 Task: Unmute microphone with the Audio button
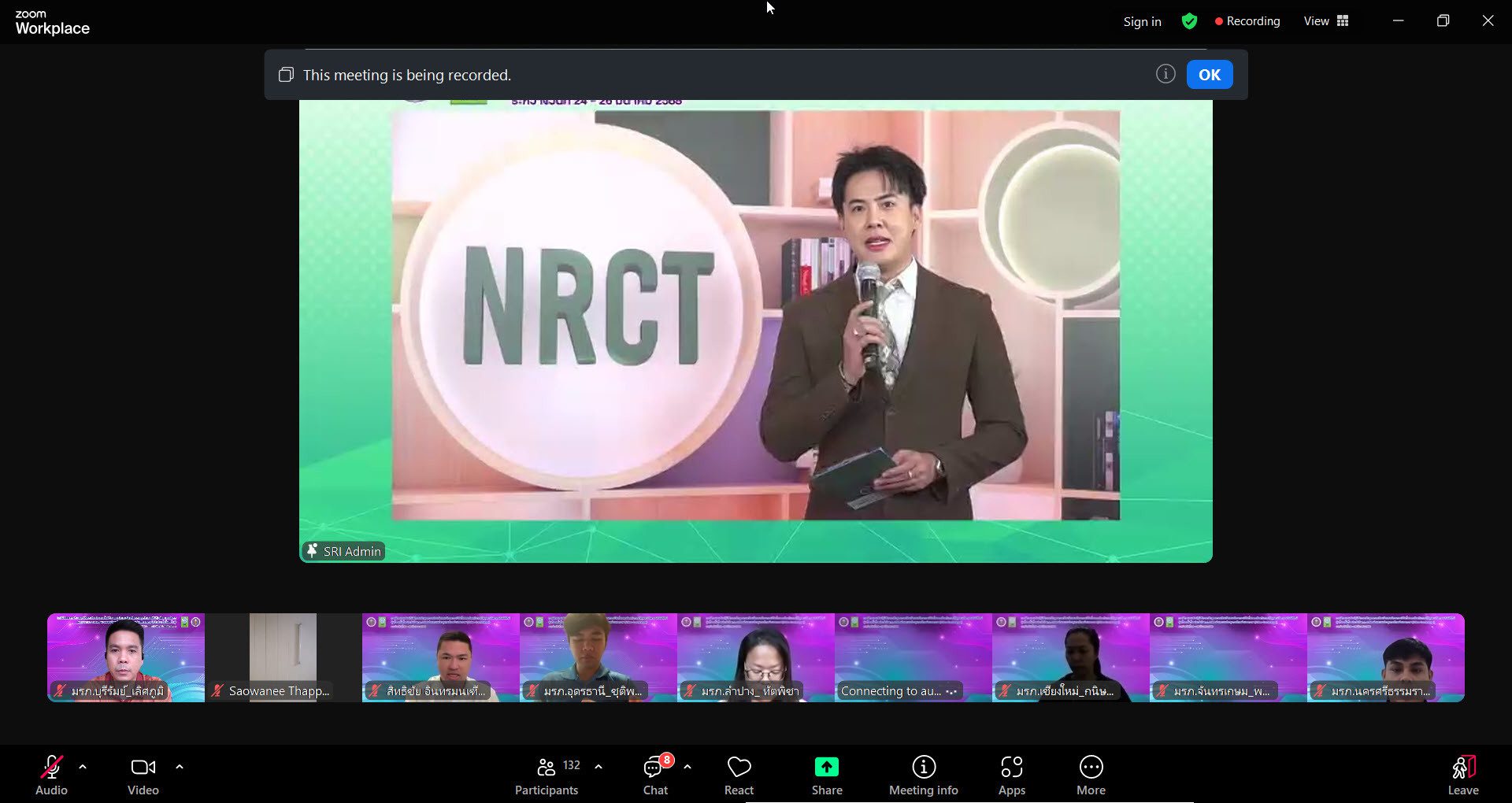tap(51, 775)
